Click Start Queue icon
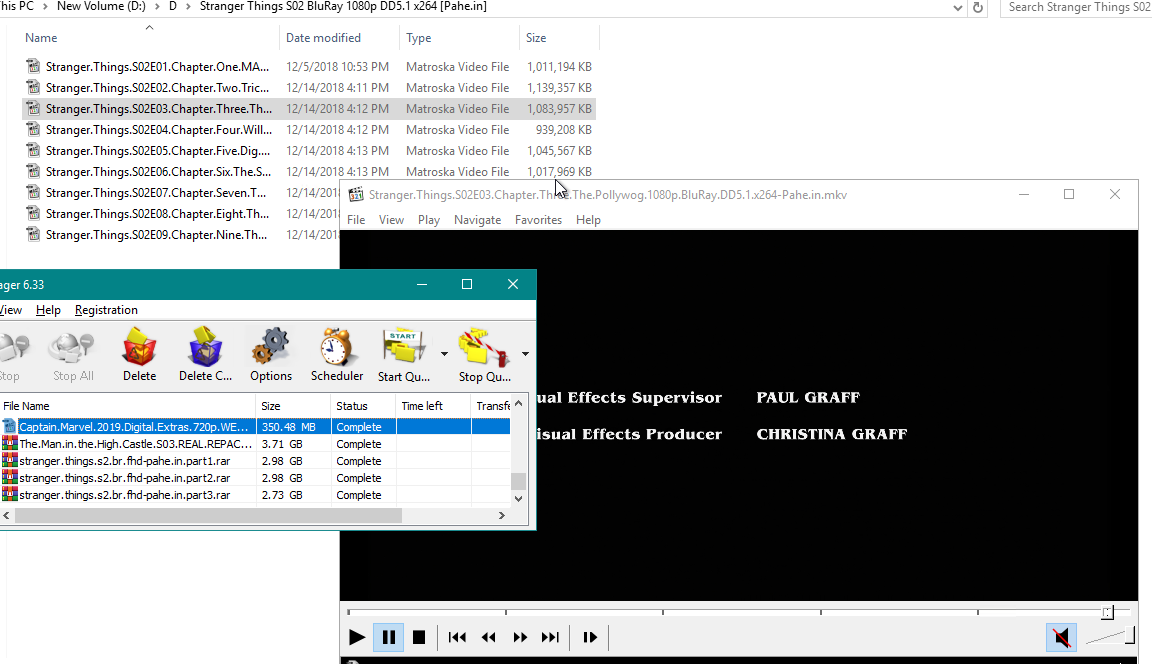The image size is (1152, 664). coord(403,355)
